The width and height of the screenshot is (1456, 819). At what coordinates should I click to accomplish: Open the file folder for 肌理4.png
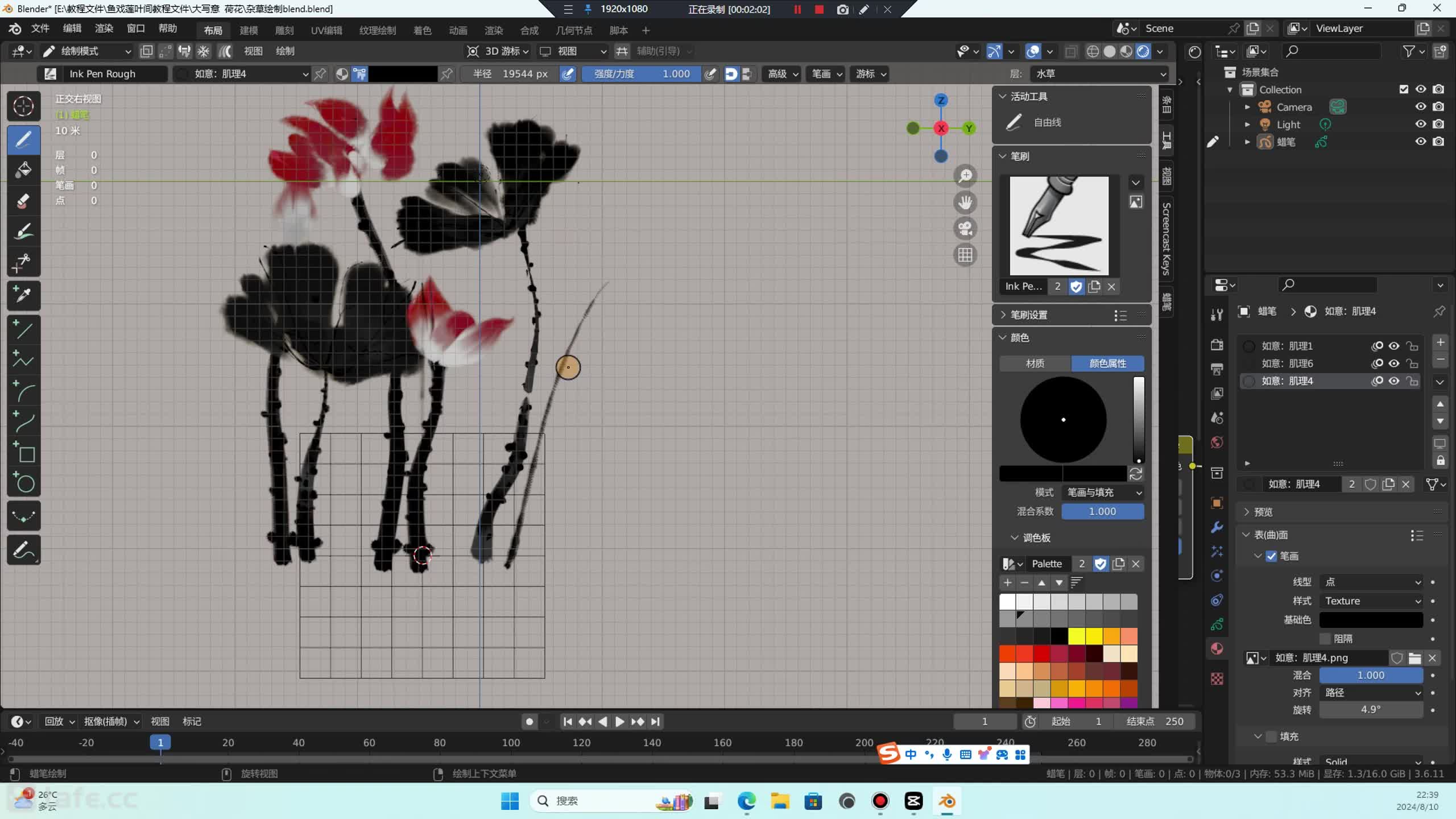[x=1414, y=658]
